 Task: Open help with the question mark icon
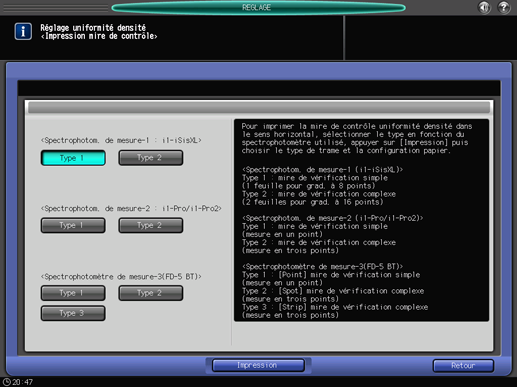coord(504,7)
